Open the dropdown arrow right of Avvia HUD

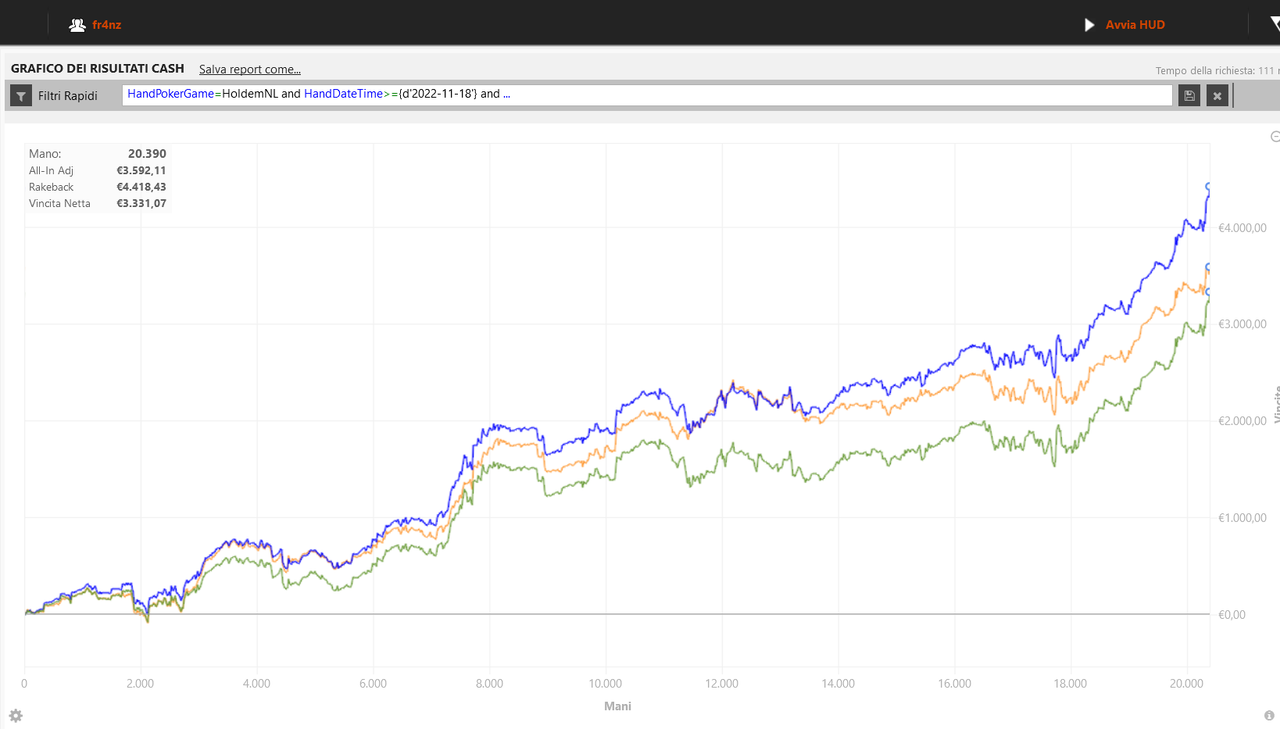pyautogui.click(x=1274, y=25)
